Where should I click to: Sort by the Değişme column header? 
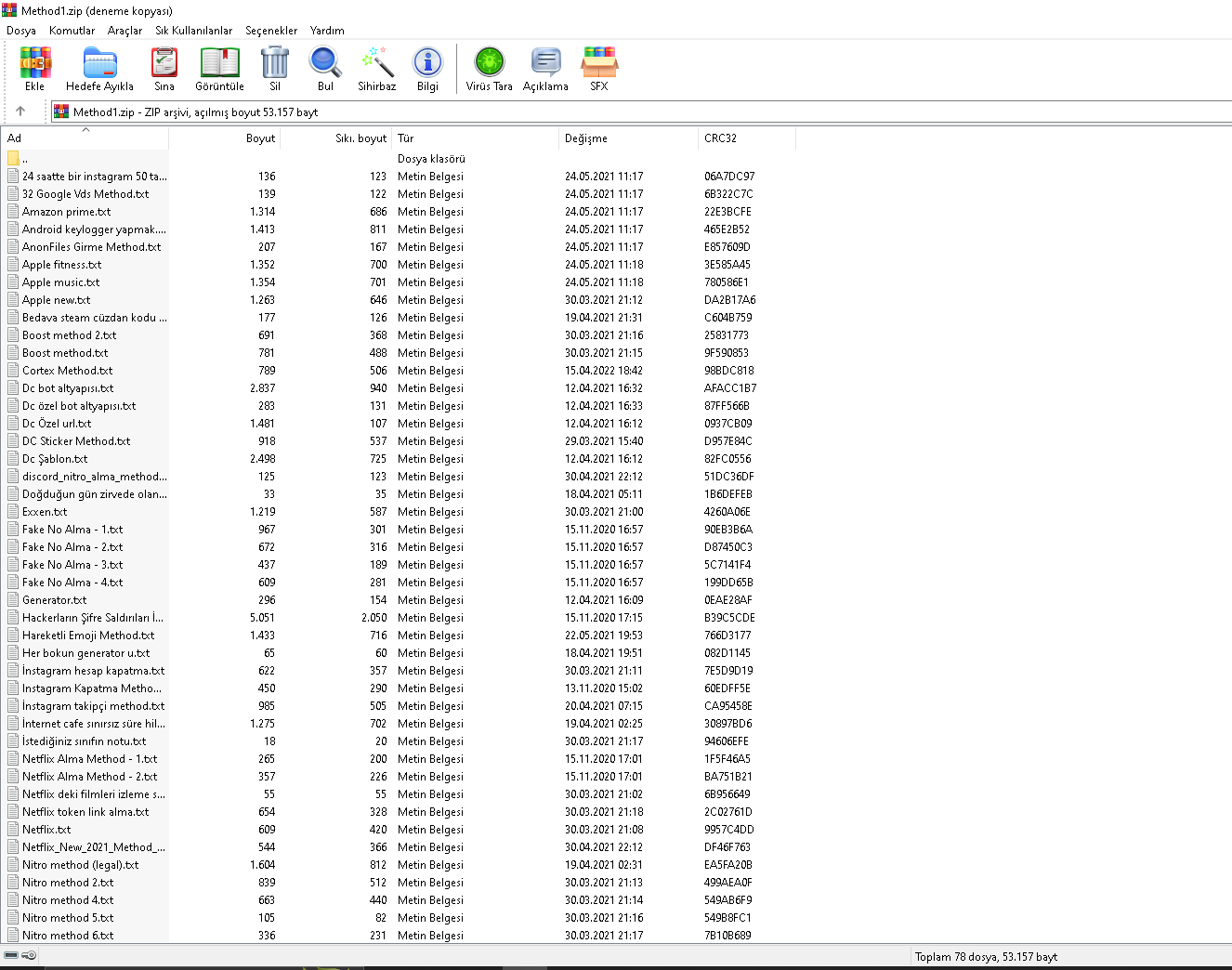(628, 138)
